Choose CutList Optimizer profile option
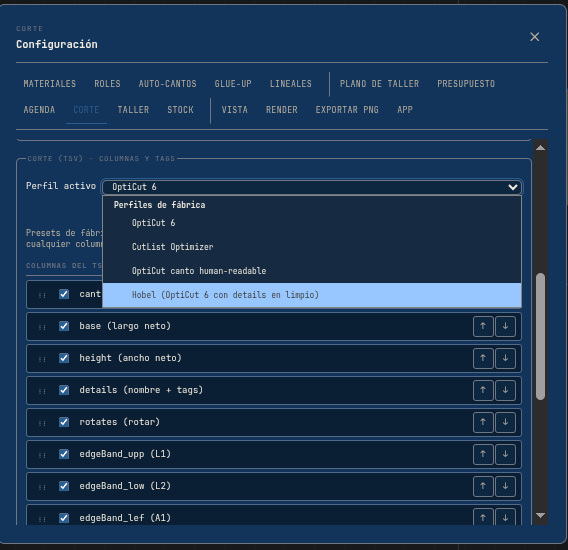The height and width of the screenshot is (550, 568). [x=312, y=247]
